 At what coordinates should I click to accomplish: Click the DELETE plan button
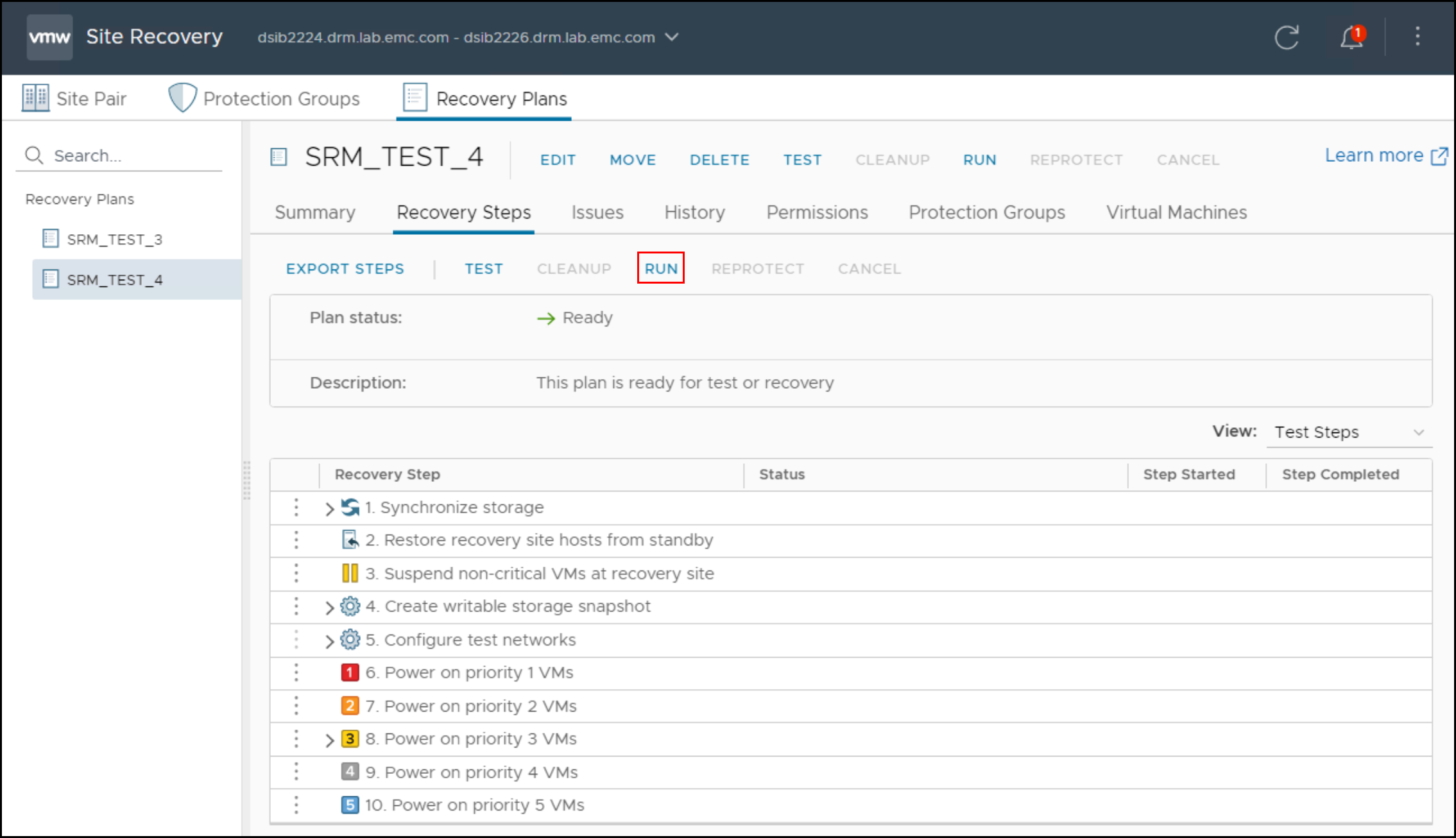tap(719, 160)
